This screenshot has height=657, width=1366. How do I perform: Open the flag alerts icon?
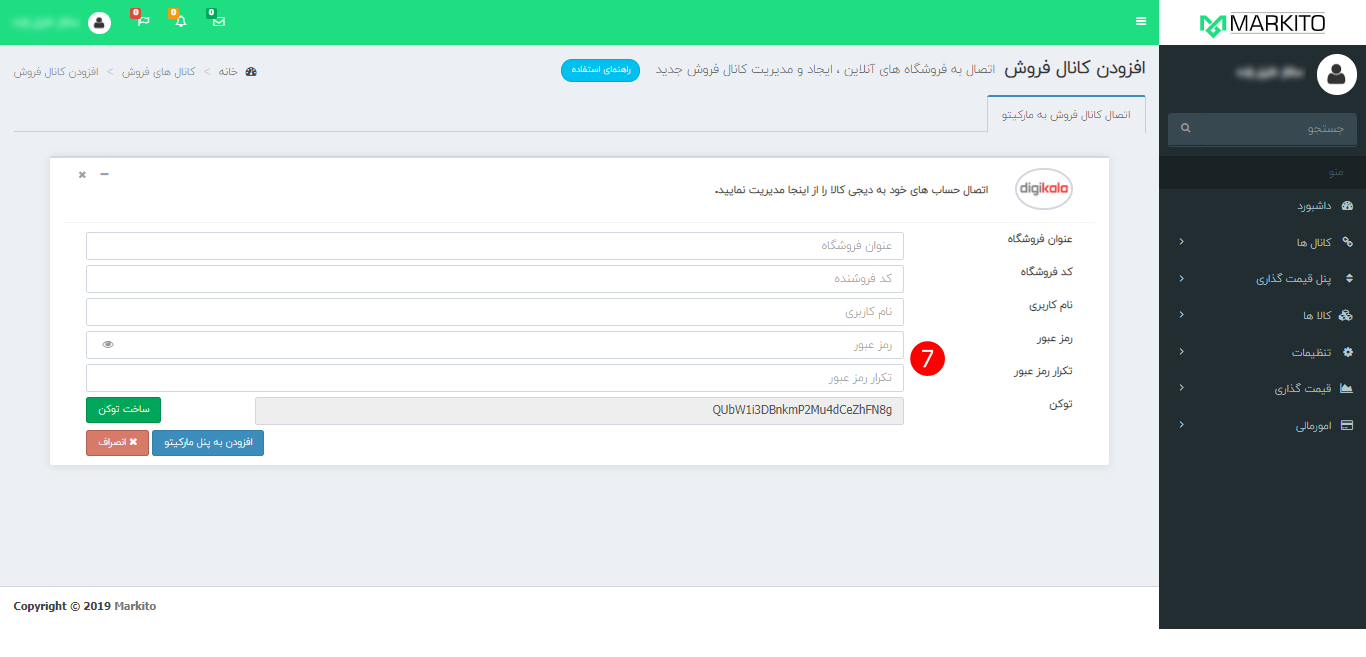tap(143, 21)
